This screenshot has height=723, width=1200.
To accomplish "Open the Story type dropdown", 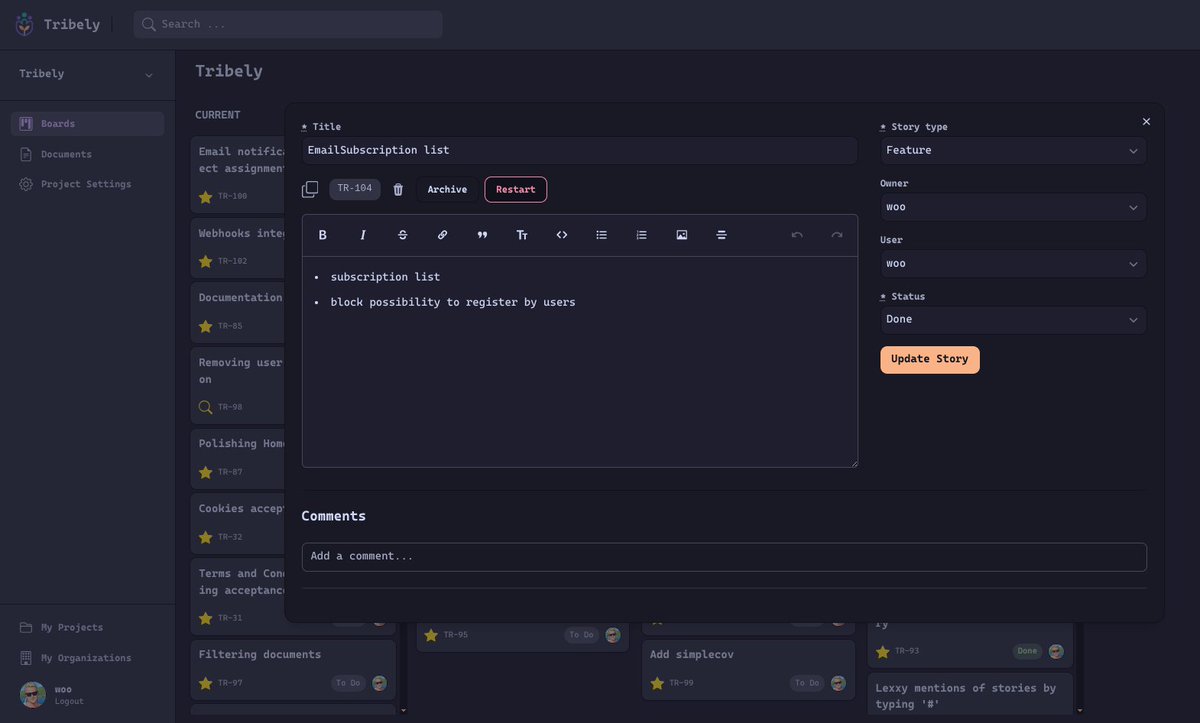I will point(1013,151).
